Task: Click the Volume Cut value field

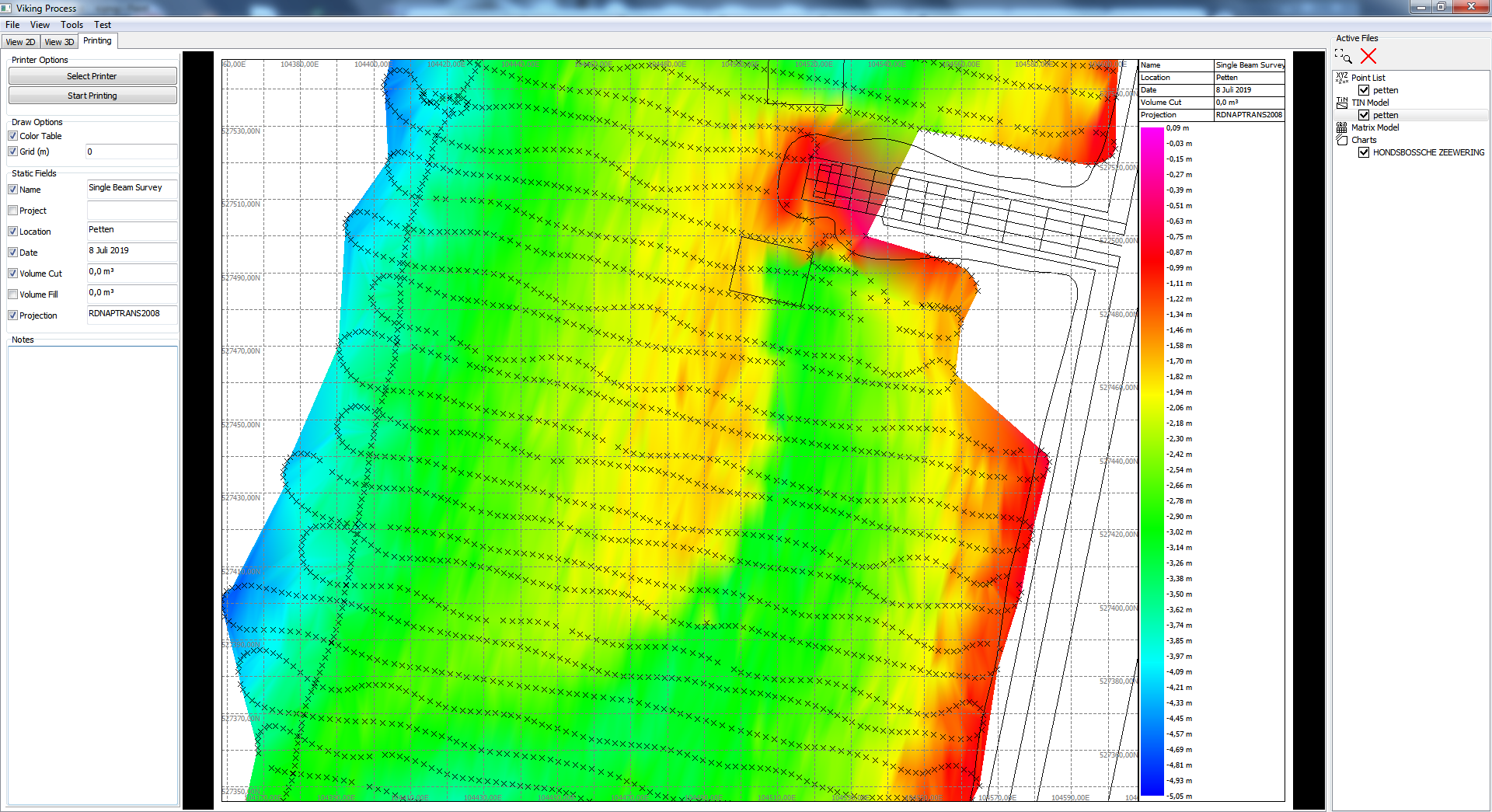Action: coord(132,273)
